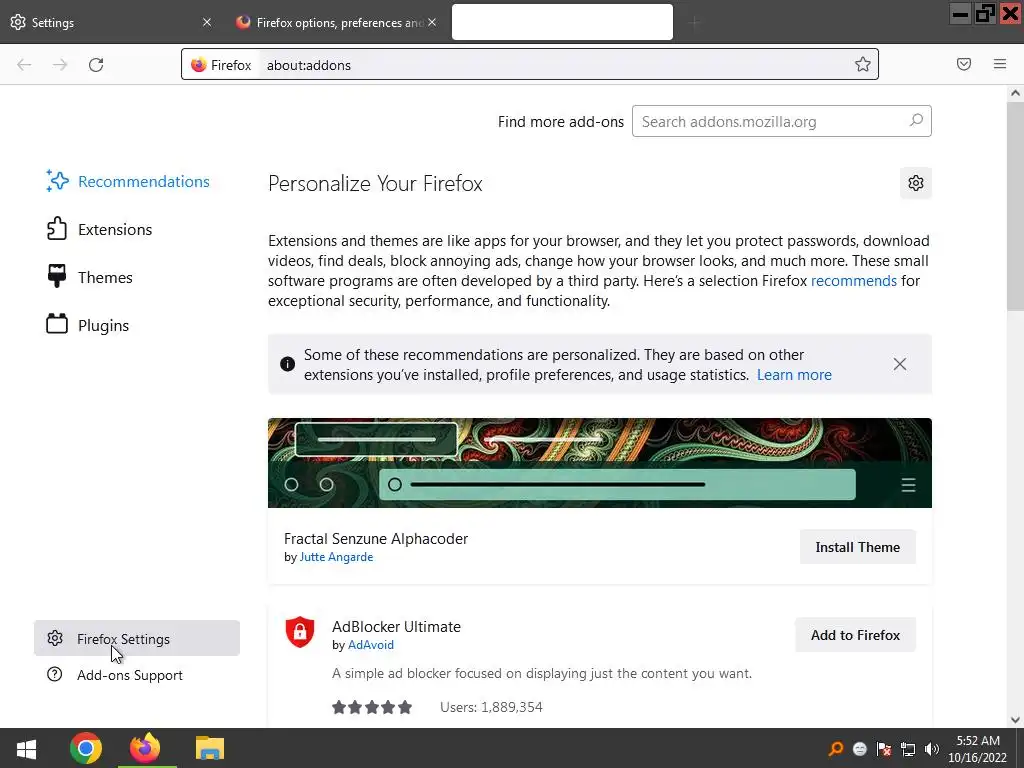Screen dimensions: 1024x768
Task: Click the Users: 1,889,354 text
Action: [x=491, y=707]
